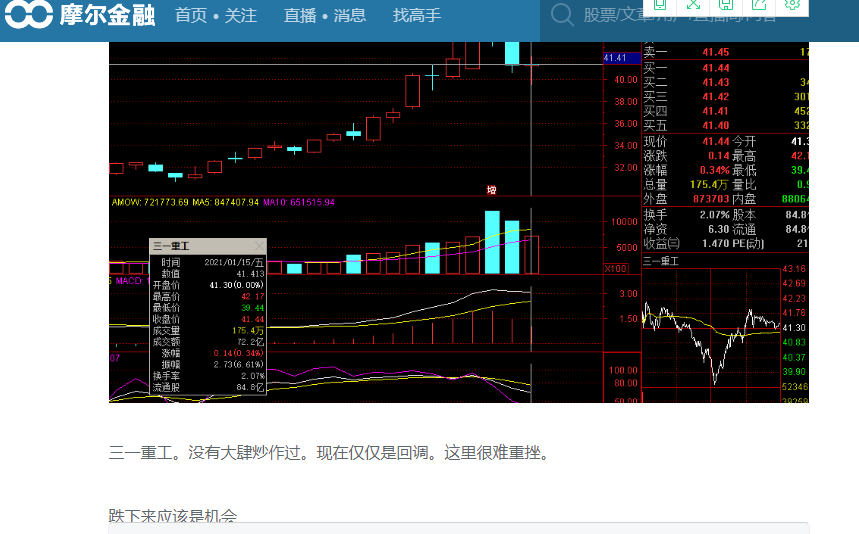The image size is (859, 534).
Task: Click the search magnifier icon
Action: click(x=562, y=15)
